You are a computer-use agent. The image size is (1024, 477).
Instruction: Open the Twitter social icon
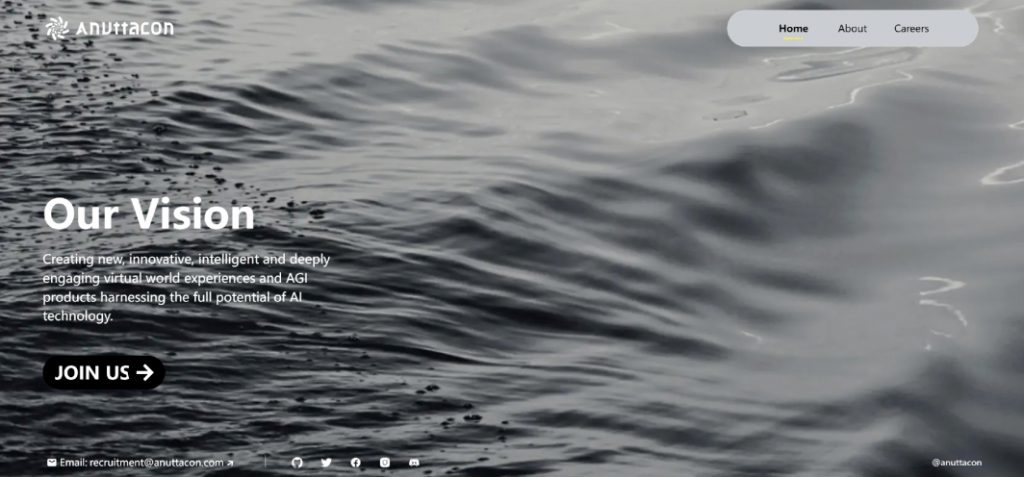327,463
